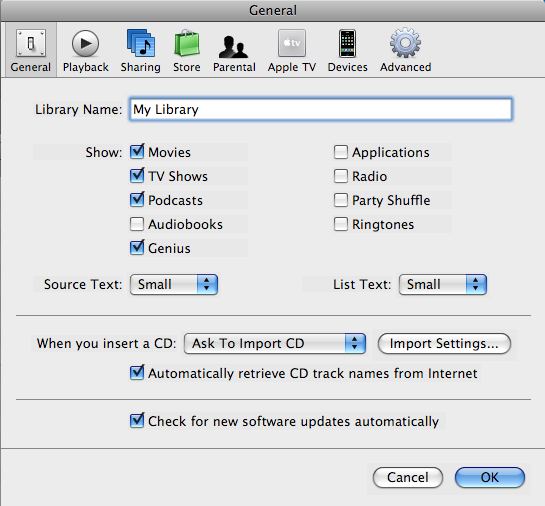Show the Devices iPhone icon pane
545x506 pixels.
347,51
